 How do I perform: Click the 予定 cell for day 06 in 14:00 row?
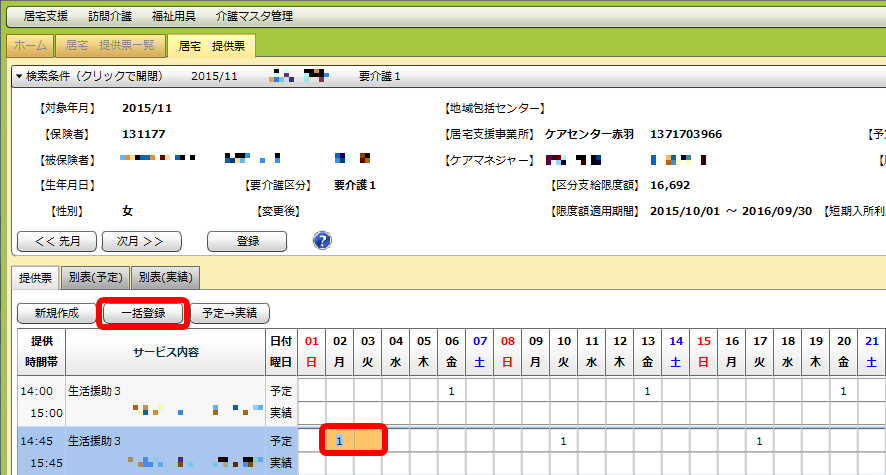click(451, 391)
